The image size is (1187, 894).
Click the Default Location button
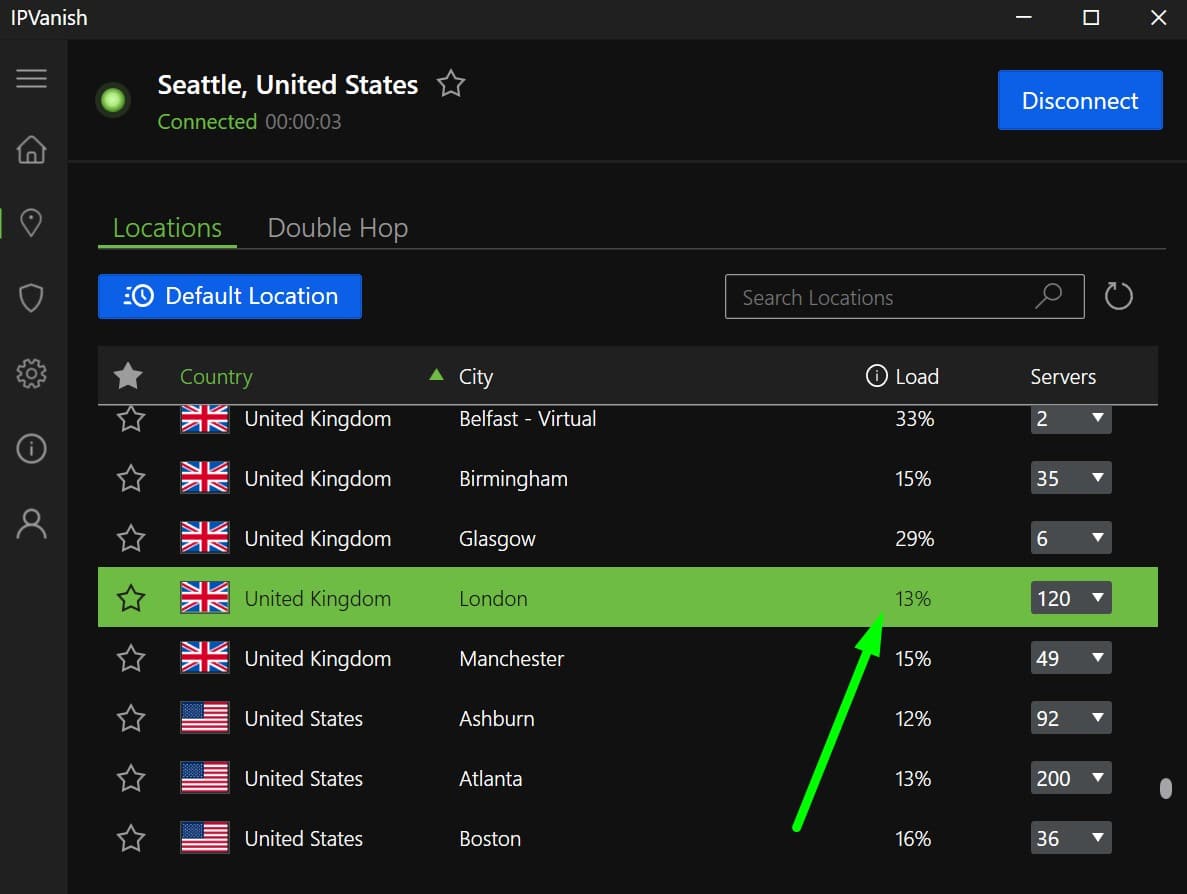point(229,296)
